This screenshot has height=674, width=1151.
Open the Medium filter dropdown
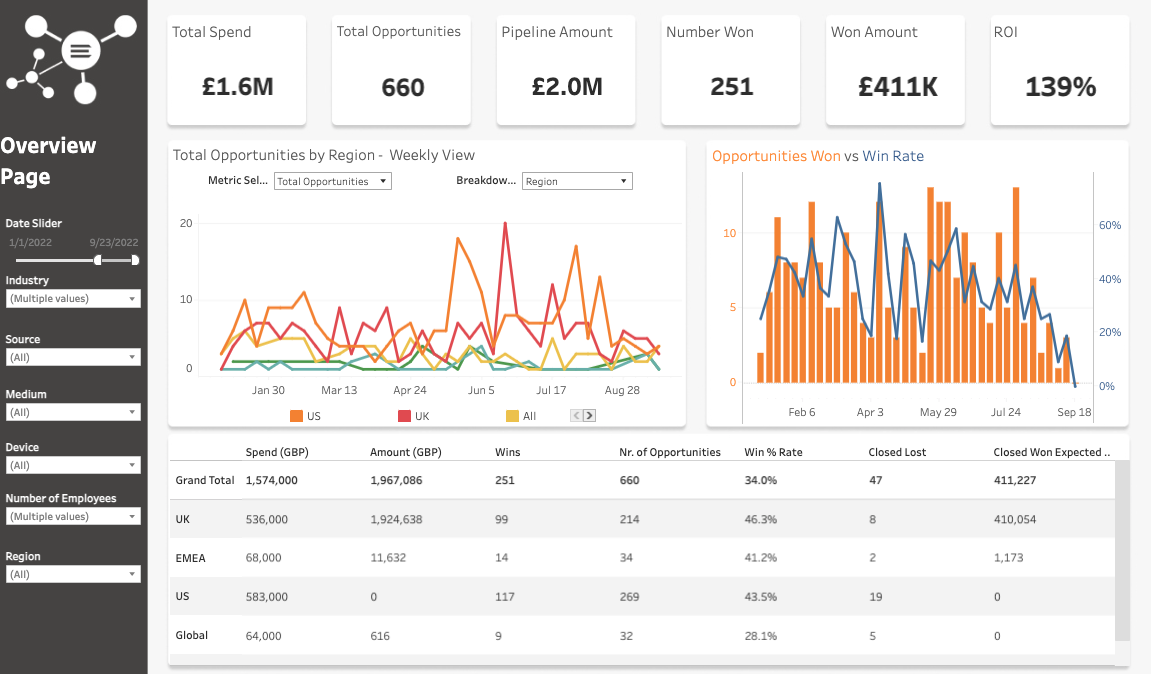(73, 412)
